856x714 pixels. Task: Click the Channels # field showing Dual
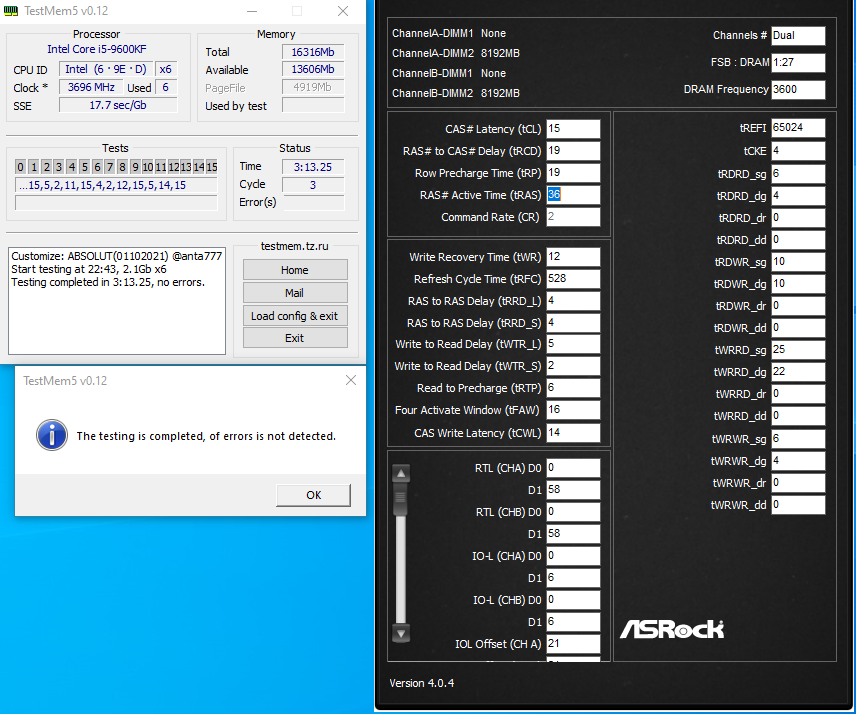click(798, 35)
